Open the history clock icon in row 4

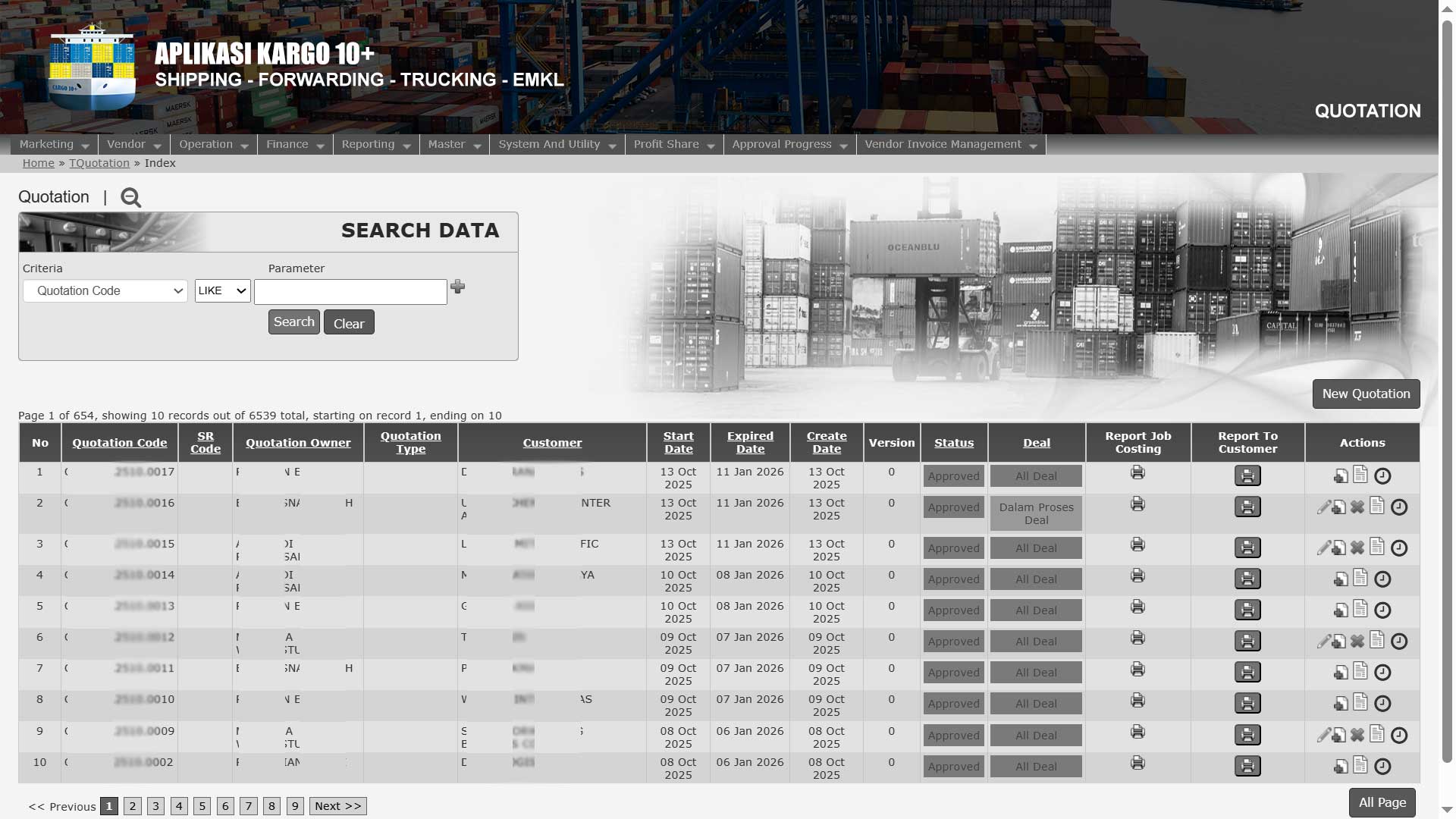point(1382,579)
